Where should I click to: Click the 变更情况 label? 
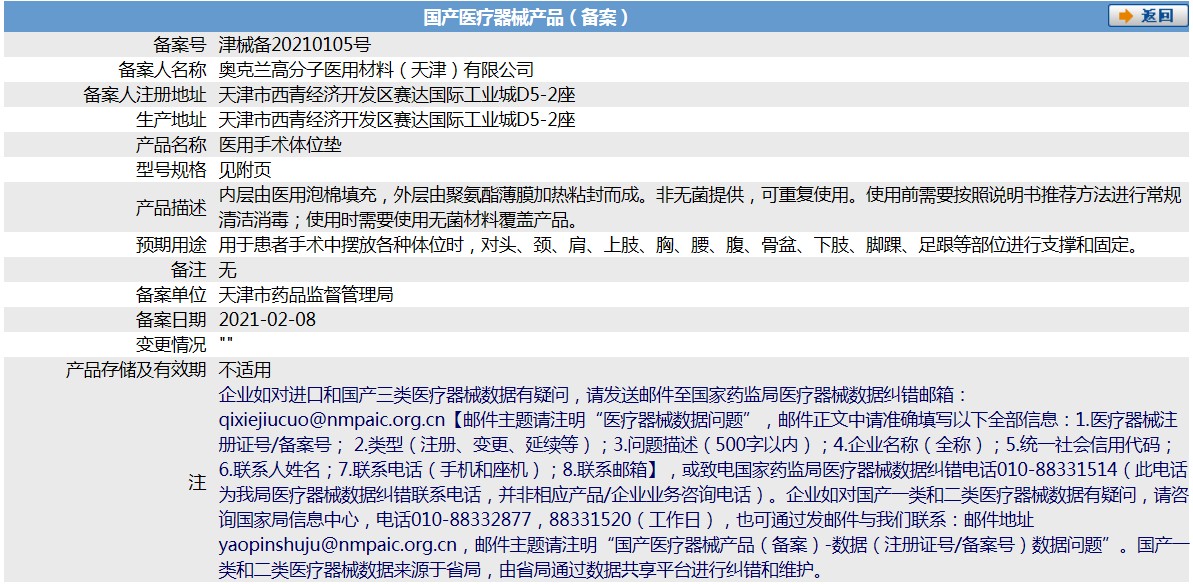coord(171,344)
